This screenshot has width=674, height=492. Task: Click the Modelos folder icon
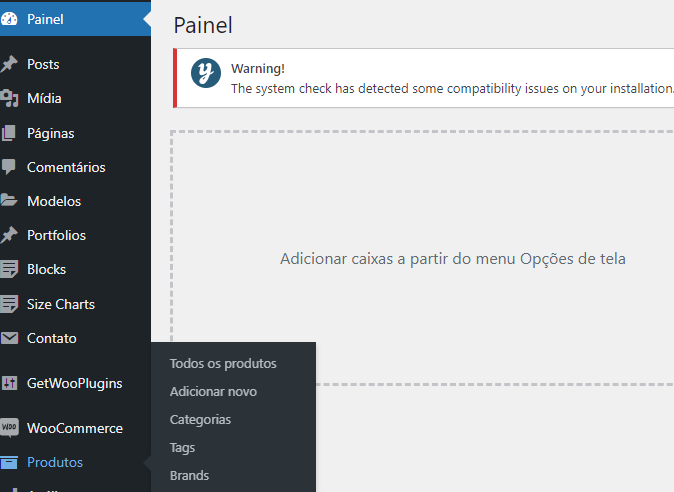(x=10, y=201)
